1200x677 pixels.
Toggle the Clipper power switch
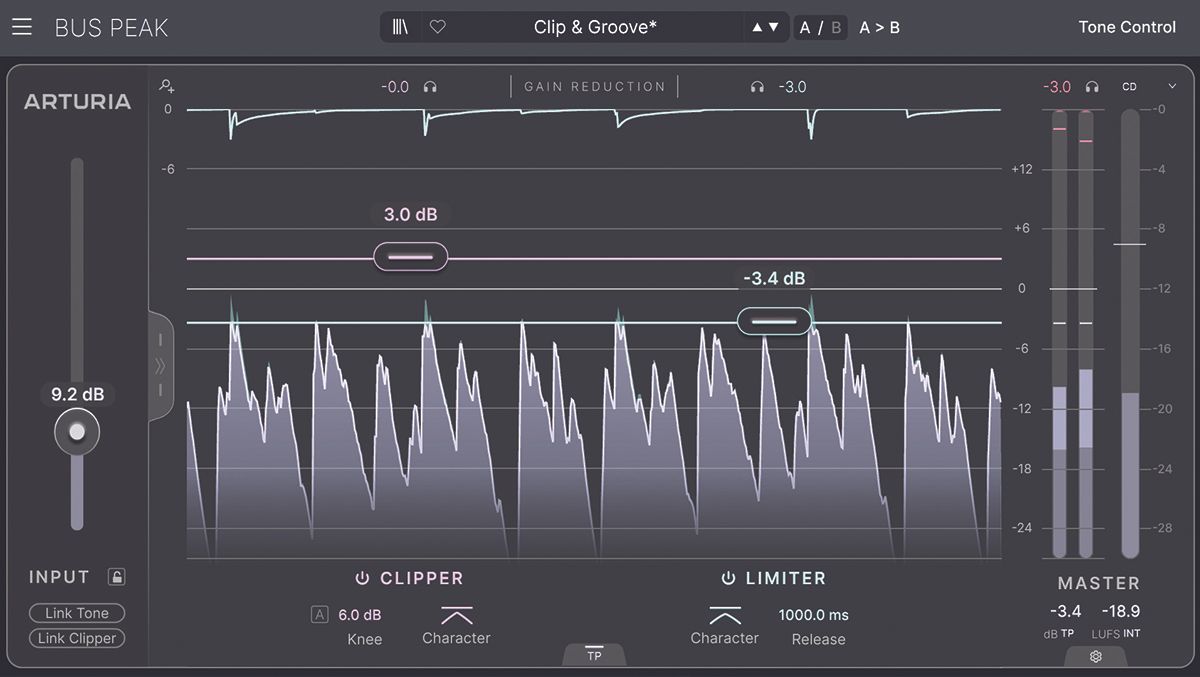point(360,578)
